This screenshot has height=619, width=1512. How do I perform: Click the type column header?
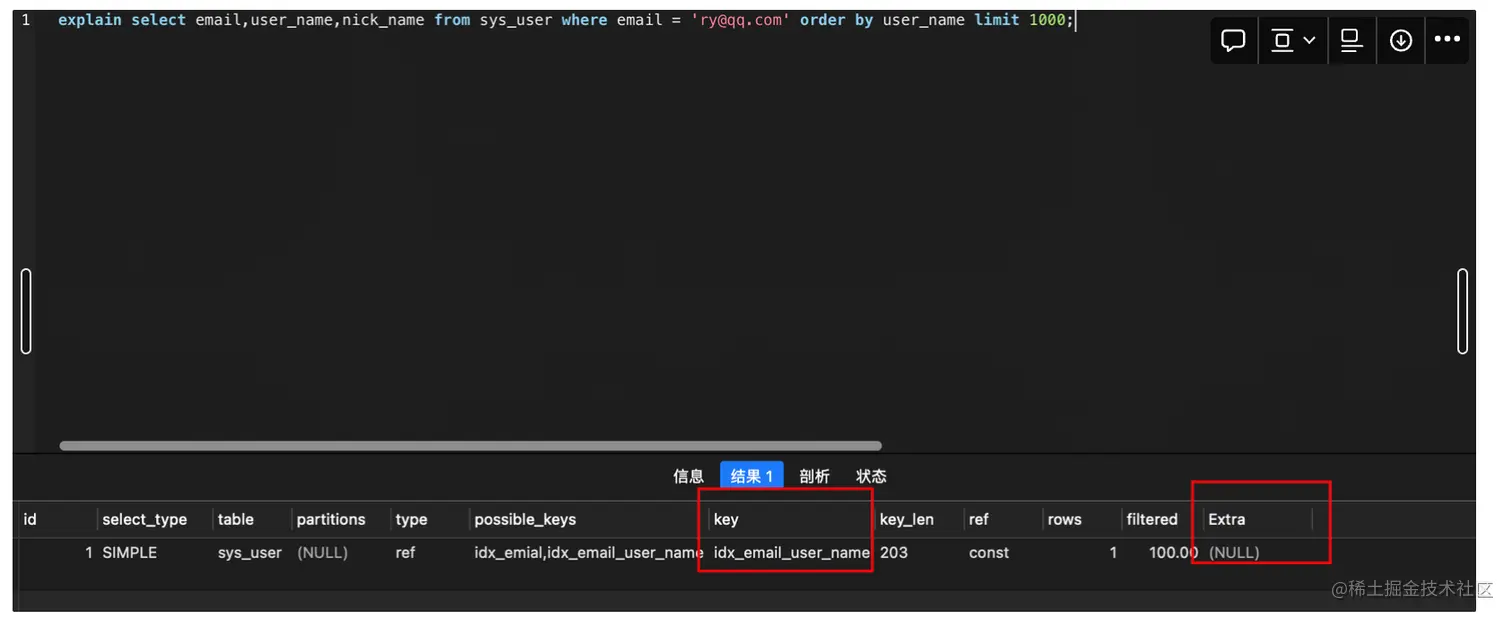click(x=411, y=519)
